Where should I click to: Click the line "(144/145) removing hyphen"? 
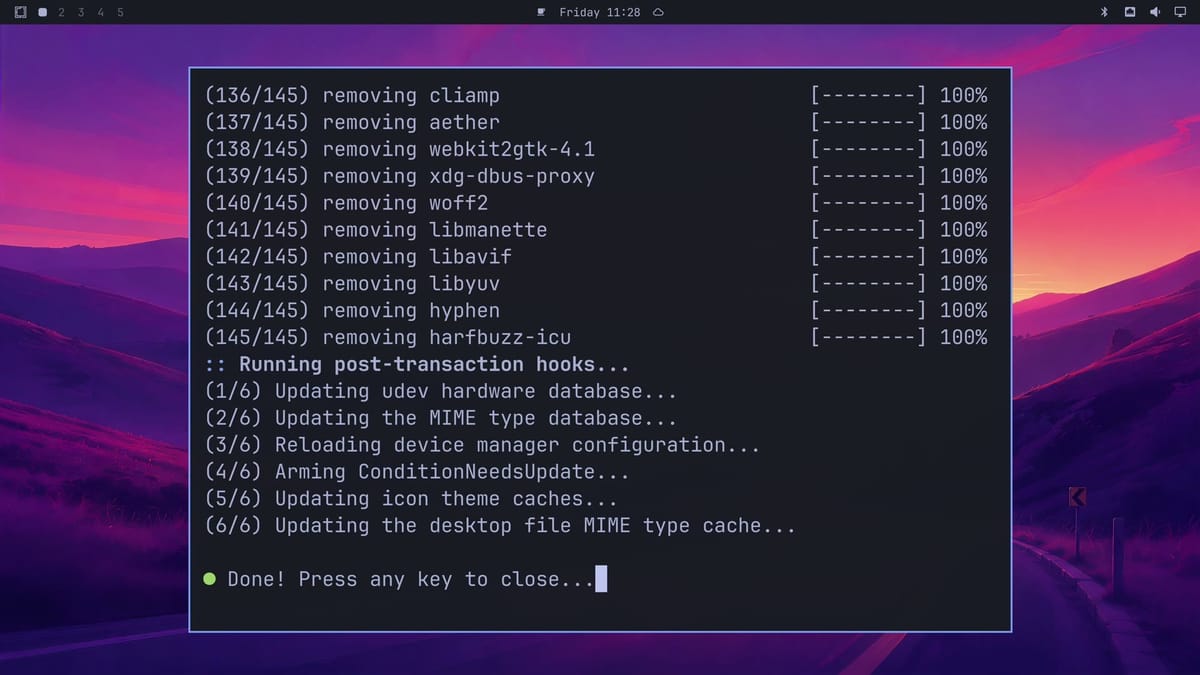[x=352, y=311]
